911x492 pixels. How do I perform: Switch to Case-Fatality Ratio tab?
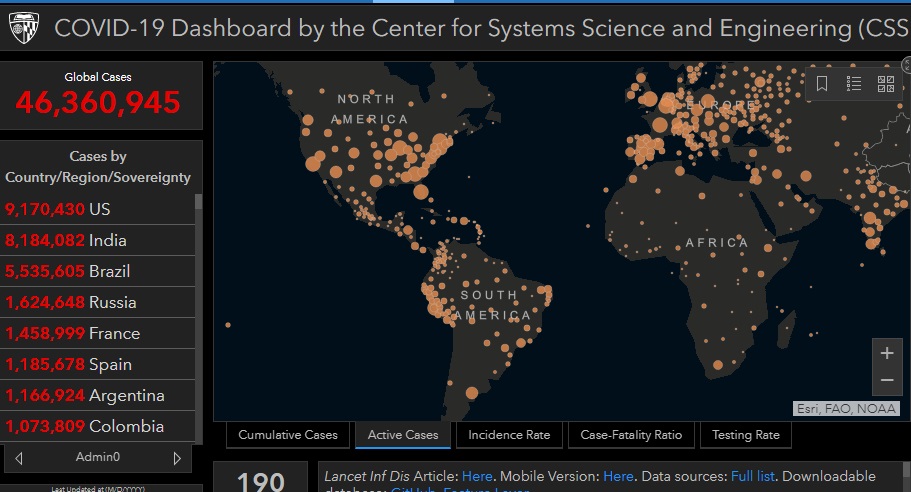tap(631, 435)
